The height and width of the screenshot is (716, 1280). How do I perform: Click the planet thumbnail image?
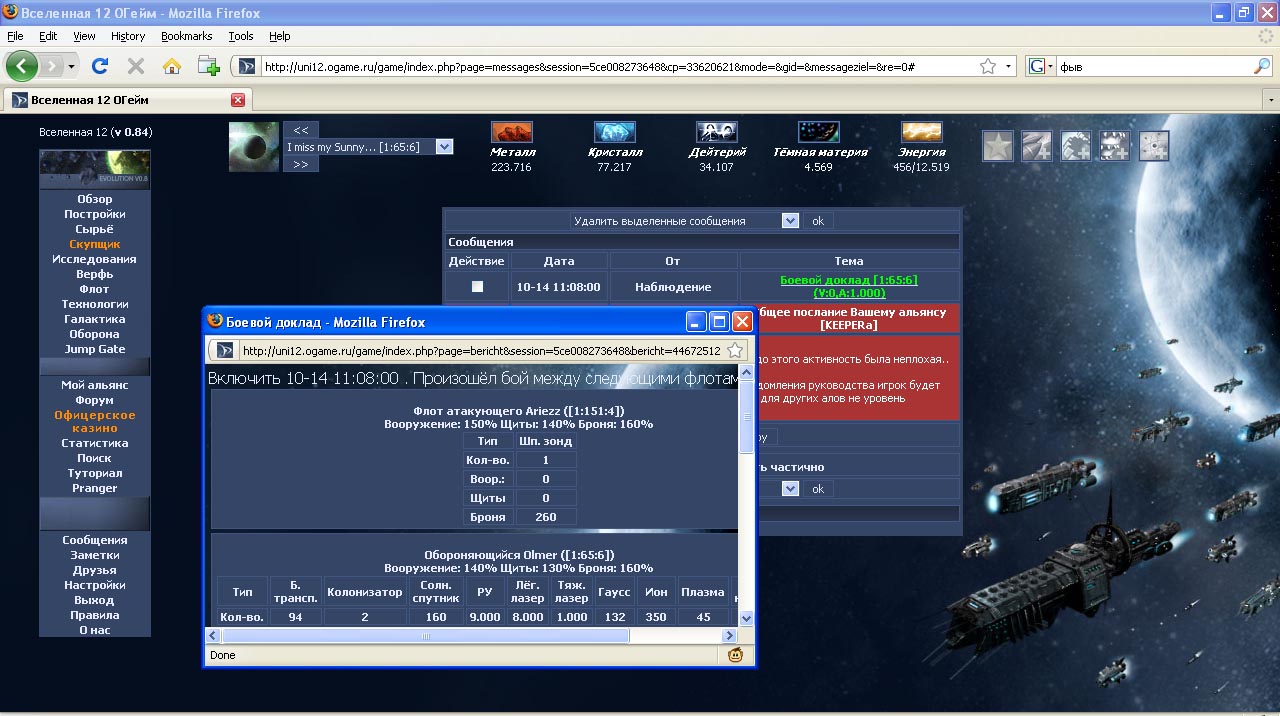pos(254,147)
